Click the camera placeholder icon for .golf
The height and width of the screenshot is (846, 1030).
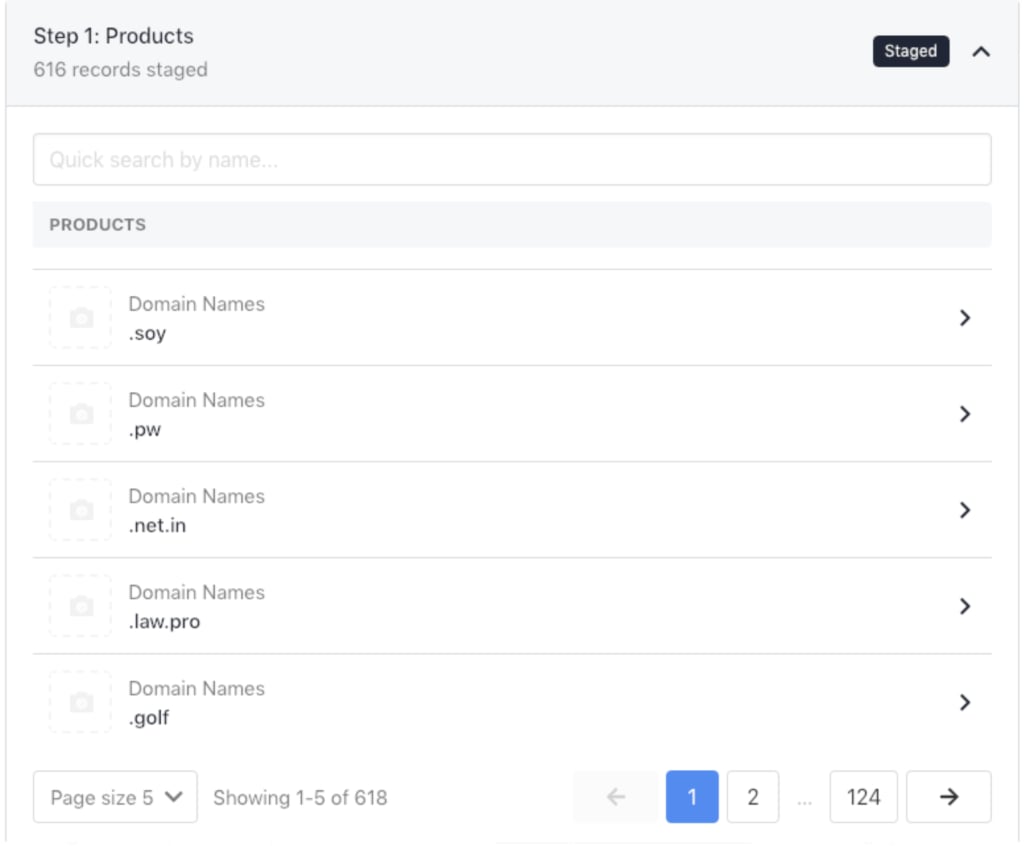pos(81,702)
